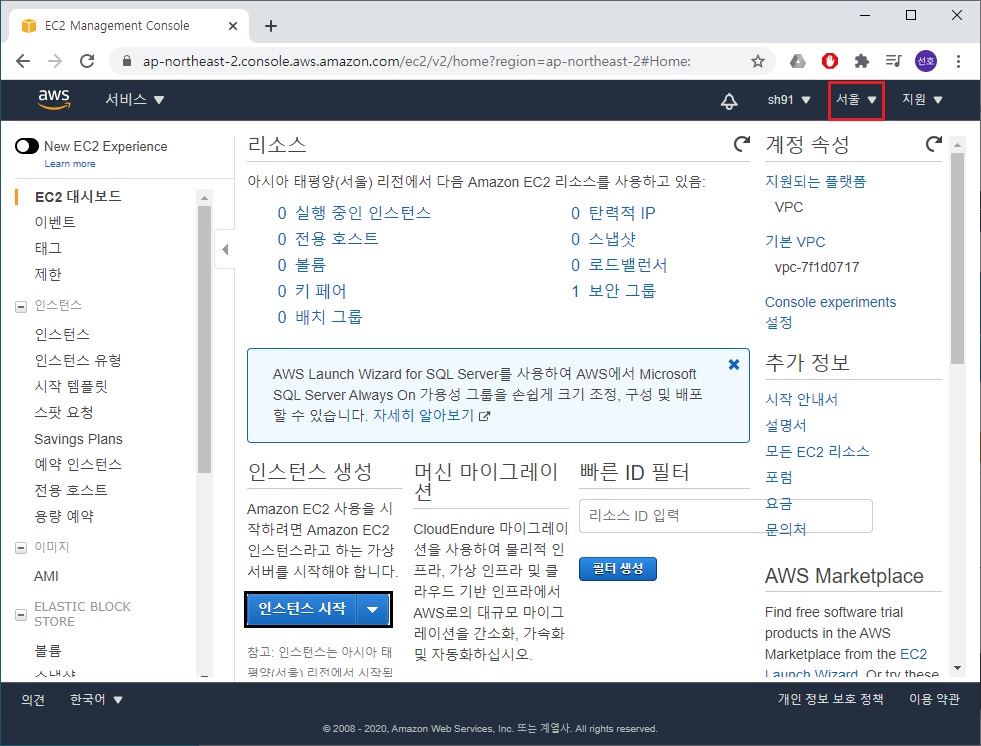Image resolution: width=981 pixels, height=746 pixels.
Task: Go back in browser history
Action: click(x=23, y=61)
